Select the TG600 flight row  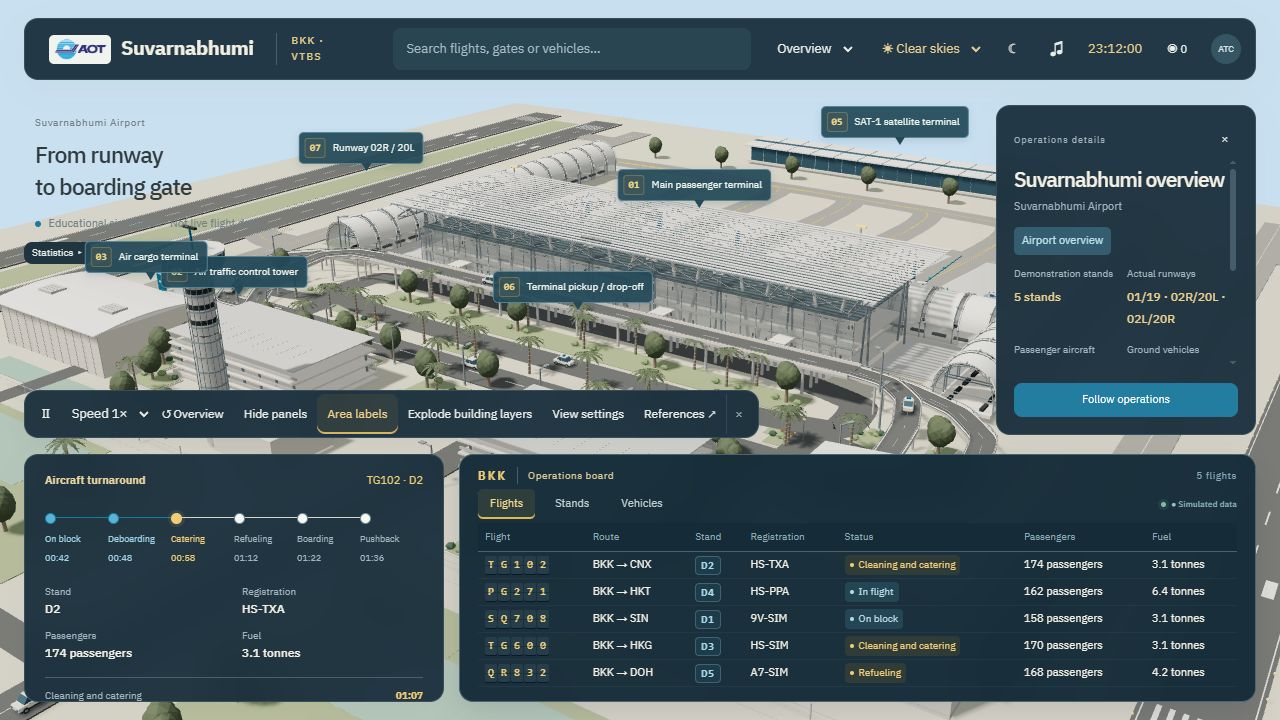pyautogui.click(x=857, y=646)
